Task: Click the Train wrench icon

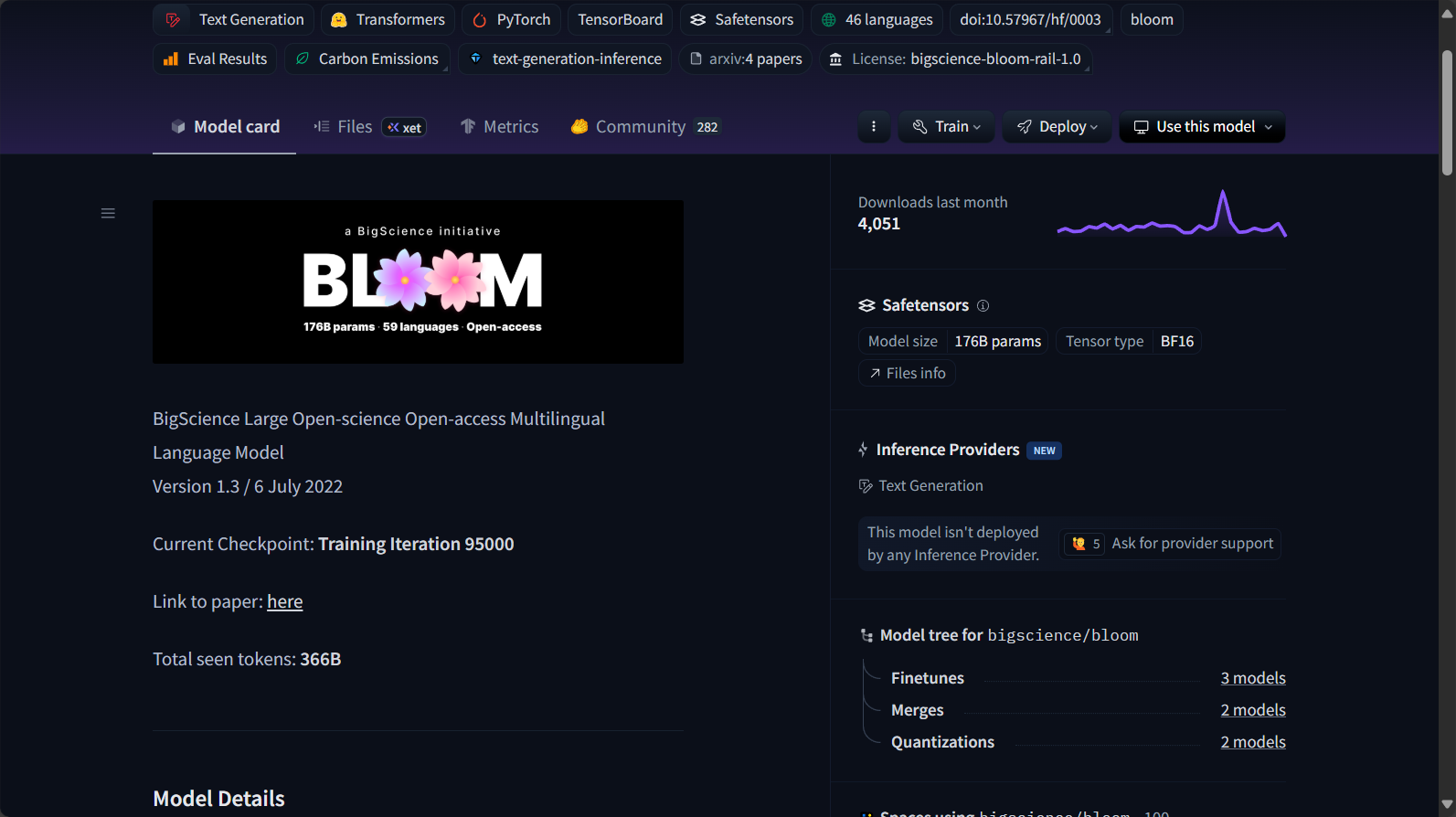Action: [919, 127]
